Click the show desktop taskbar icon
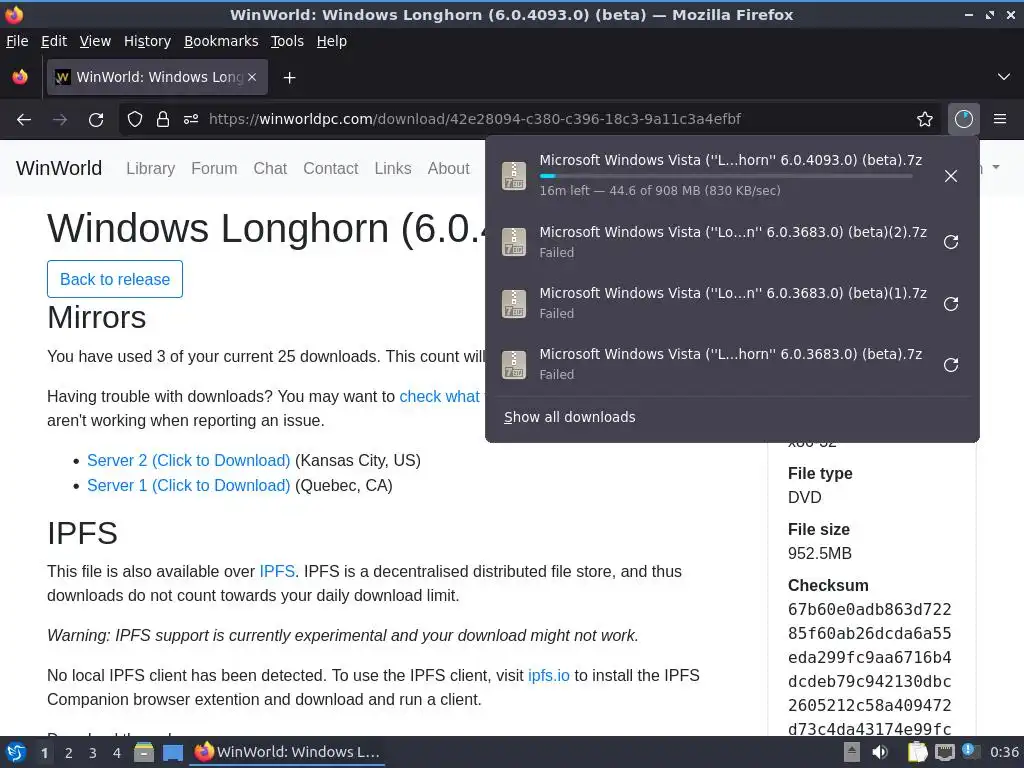The width and height of the screenshot is (1024, 768). [172, 752]
